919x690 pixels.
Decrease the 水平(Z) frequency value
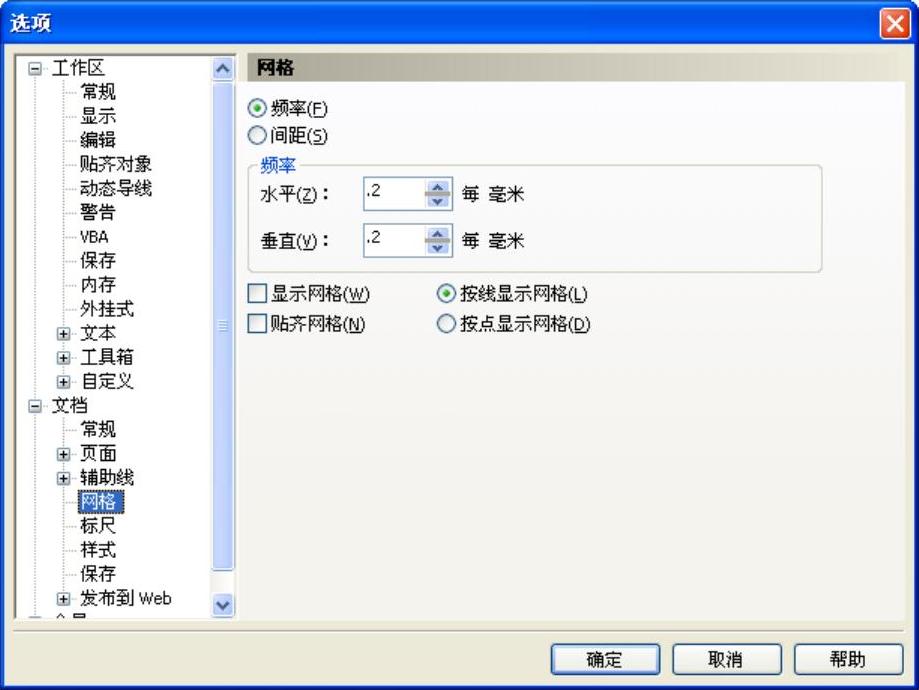pyautogui.click(x=437, y=201)
